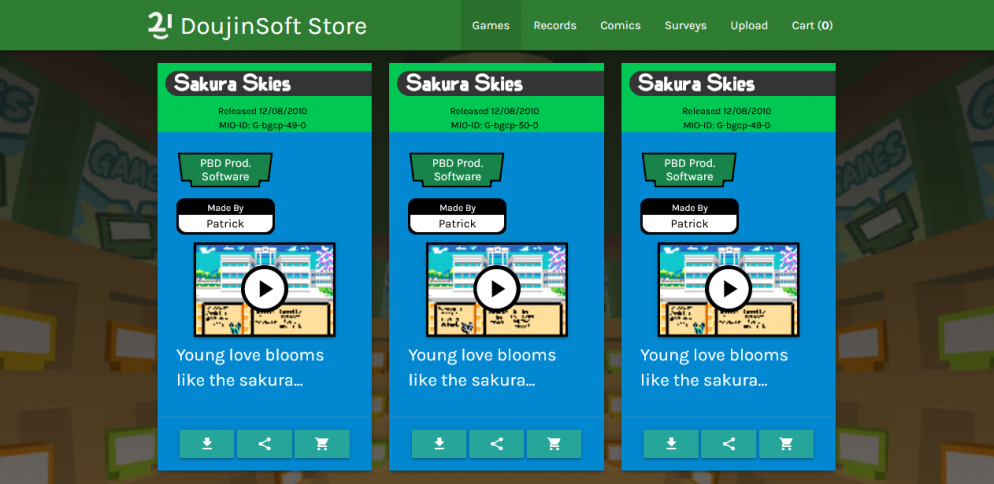Add the left card's game to cart
The image size is (994, 484).
[x=322, y=444]
